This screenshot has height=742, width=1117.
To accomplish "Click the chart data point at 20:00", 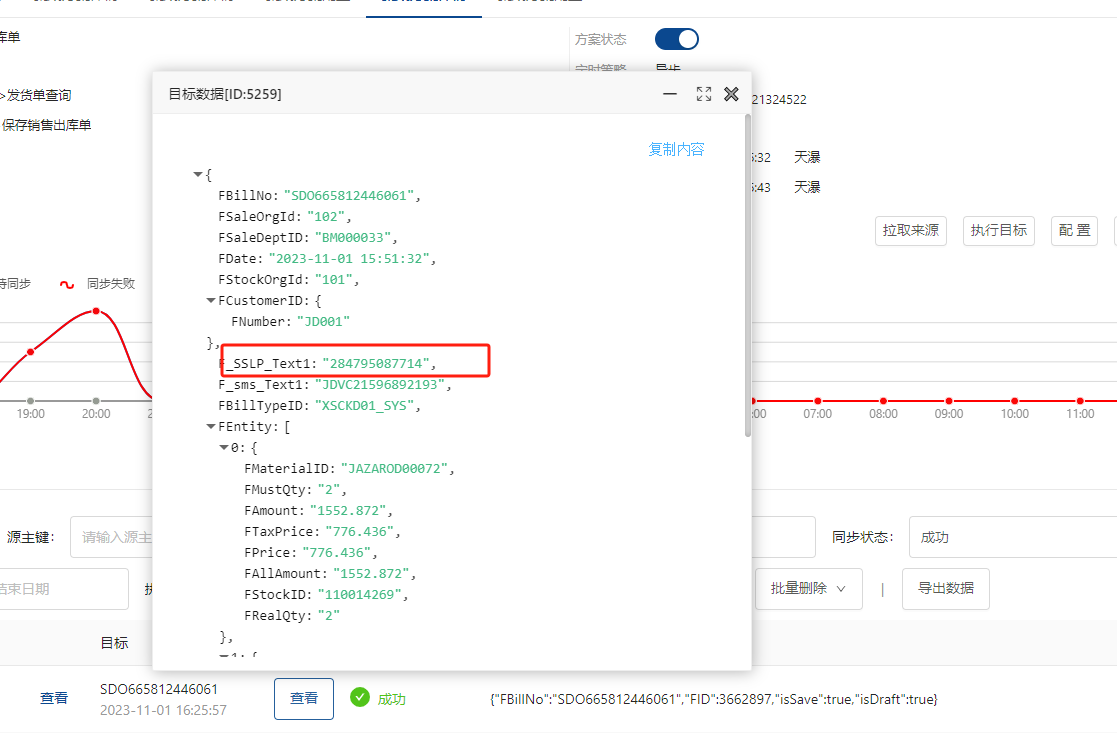I will tap(96, 311).
